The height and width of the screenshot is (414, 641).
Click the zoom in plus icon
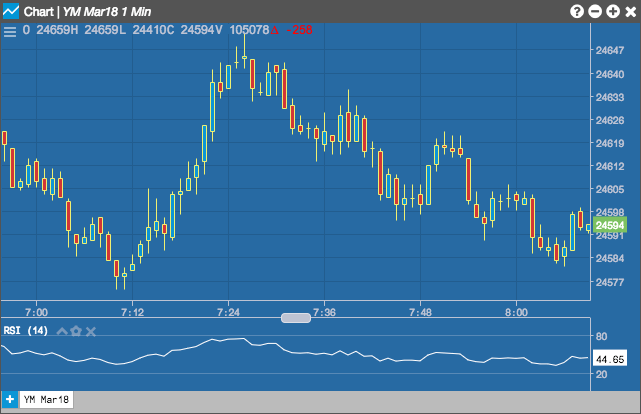click(613, 11)
